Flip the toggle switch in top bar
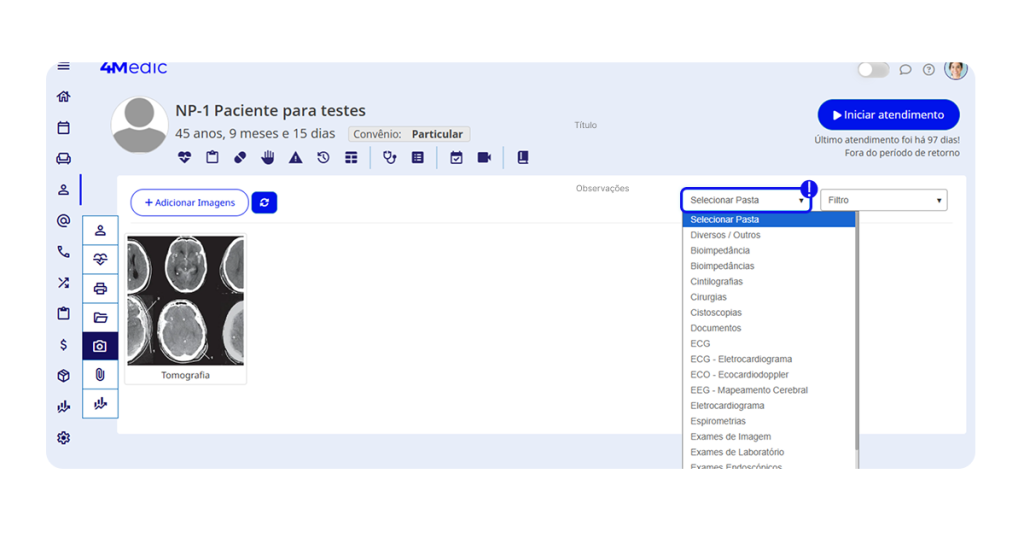 (873, 70)
